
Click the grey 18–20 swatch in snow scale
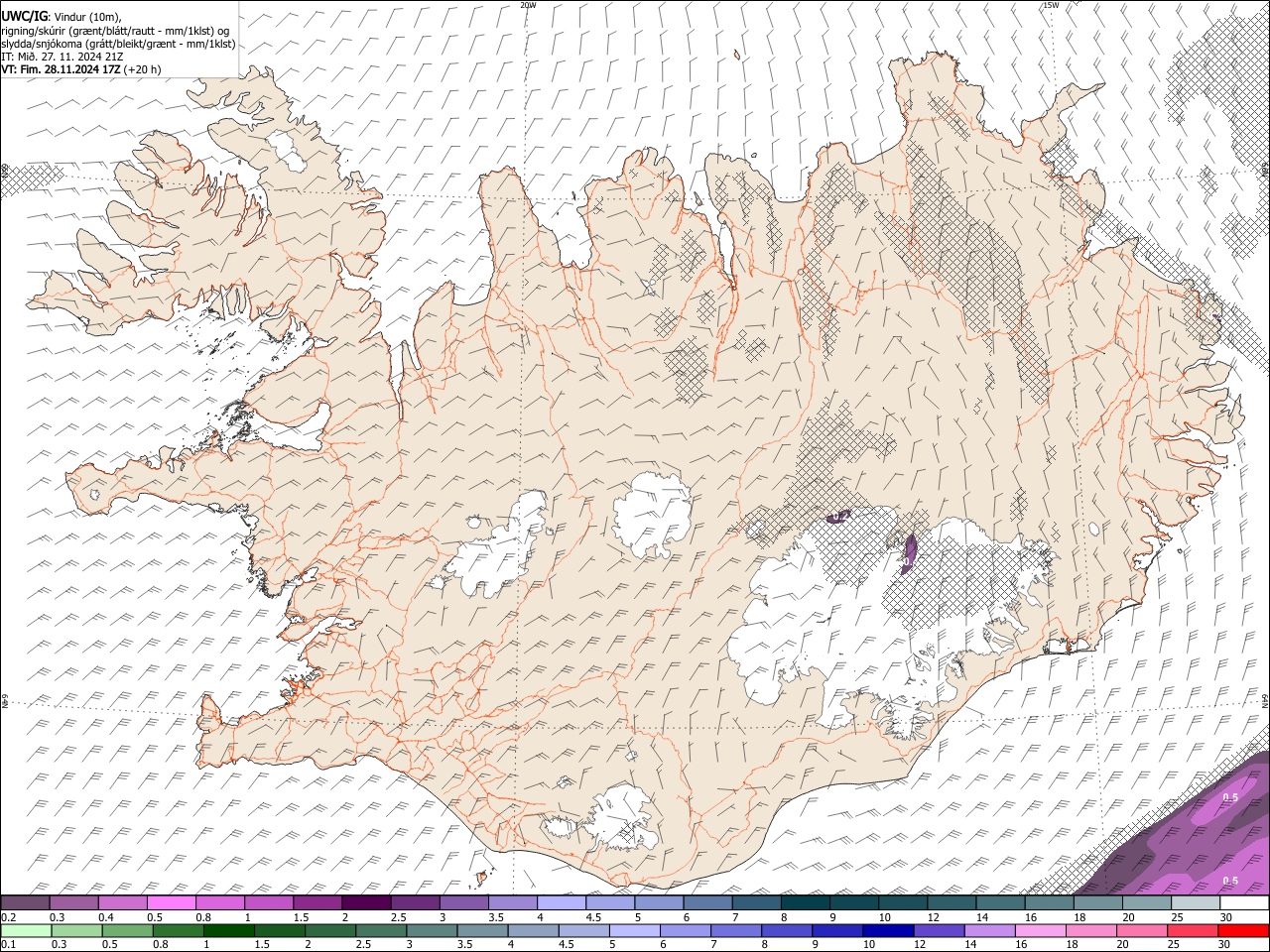[x=1097, y=903]
